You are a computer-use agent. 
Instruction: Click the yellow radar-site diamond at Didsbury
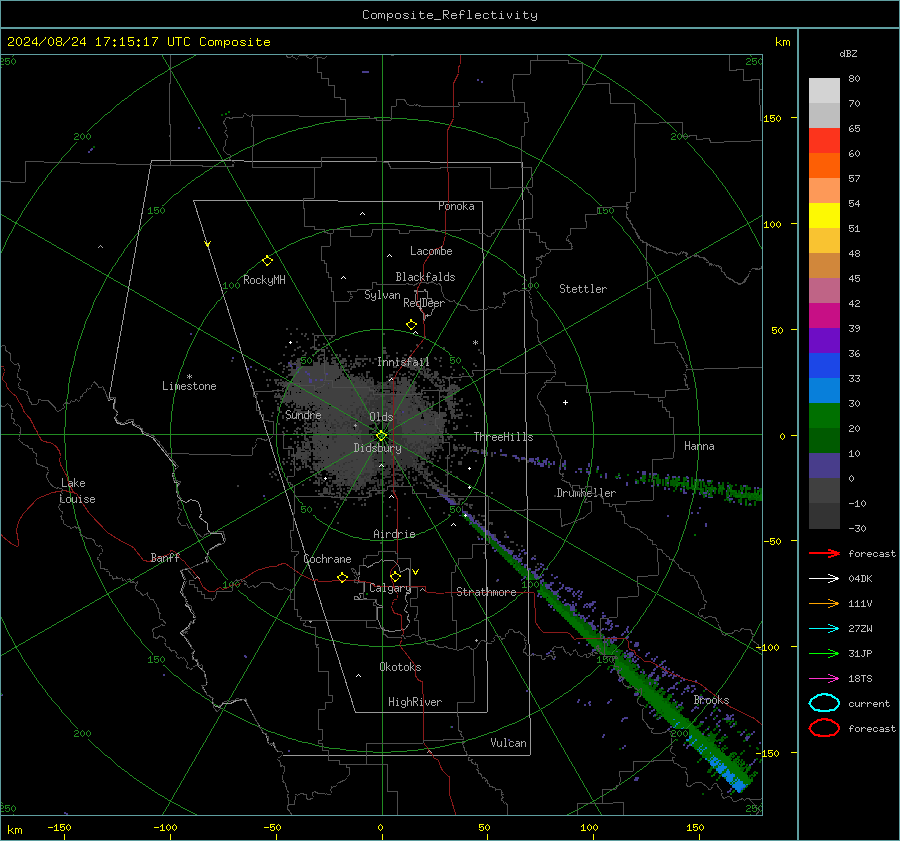pyautogui.click(x=381, y=436)
